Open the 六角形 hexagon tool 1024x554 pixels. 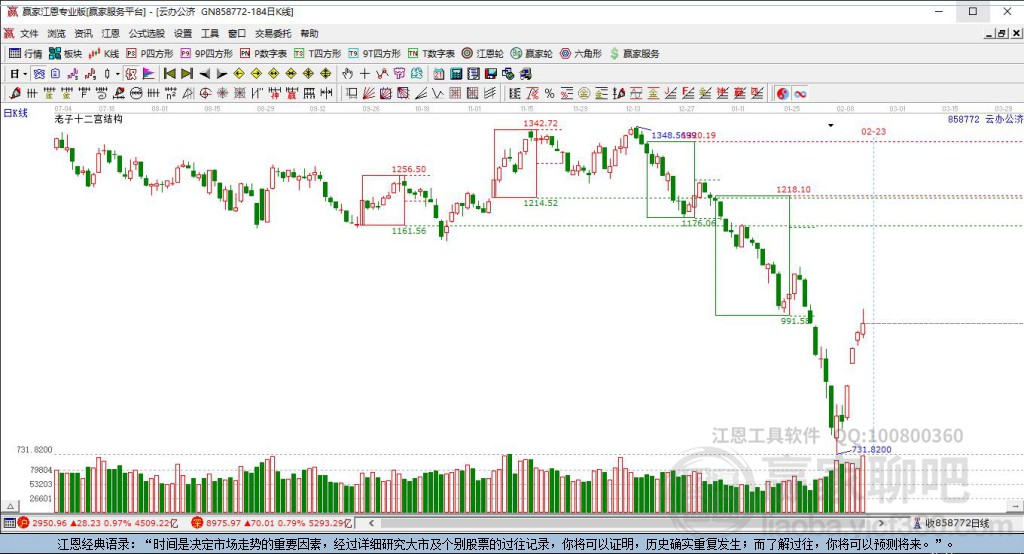[581, 54]
